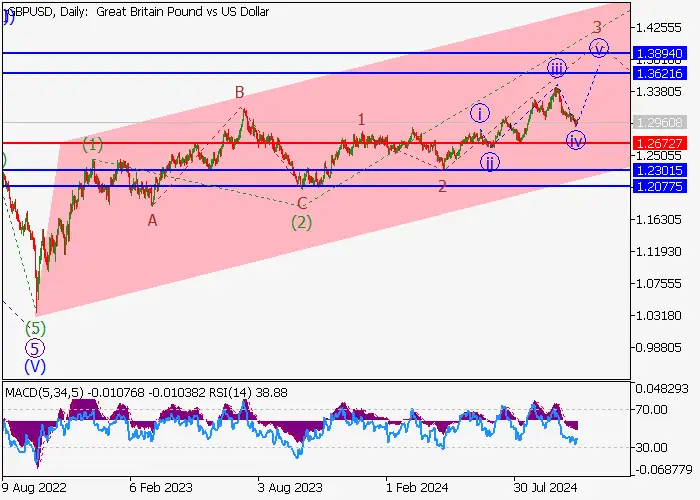Click the 70.00 RSI level label
Image resolution: width=700 pixels, height=500 pixels.
click(x=651, y=409)
